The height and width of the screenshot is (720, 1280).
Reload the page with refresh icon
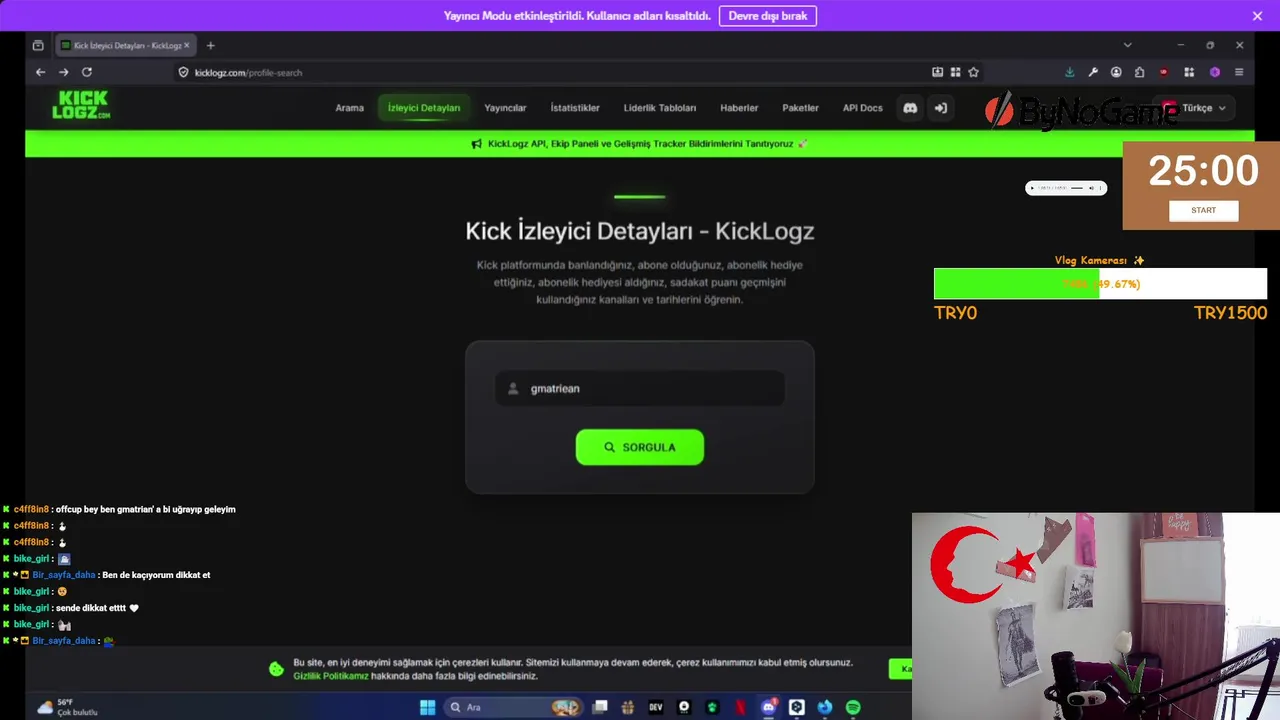(87, 72)
